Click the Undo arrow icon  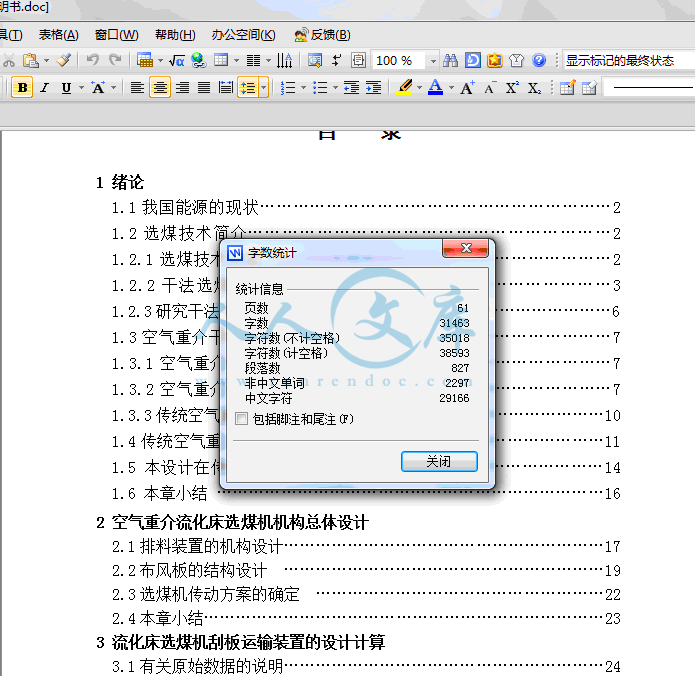point(92,60)
